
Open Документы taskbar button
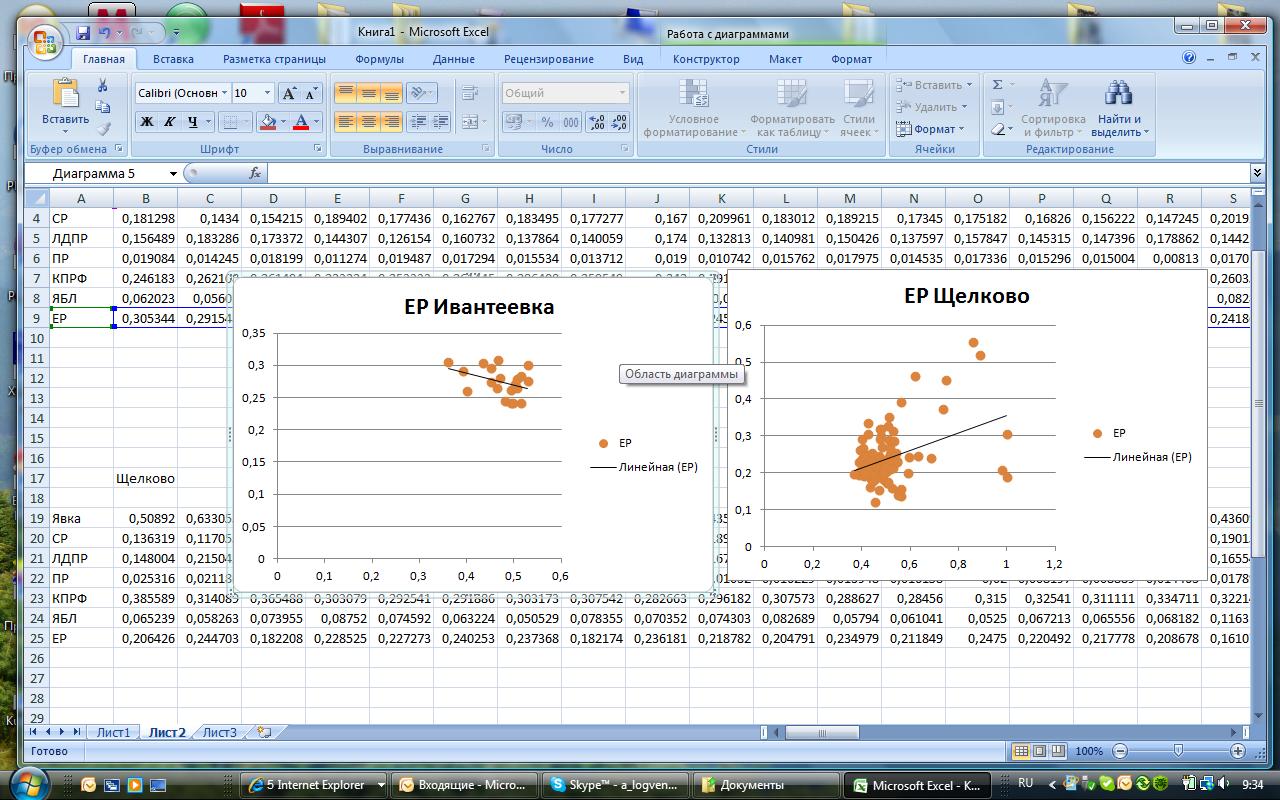click(765, 785)
